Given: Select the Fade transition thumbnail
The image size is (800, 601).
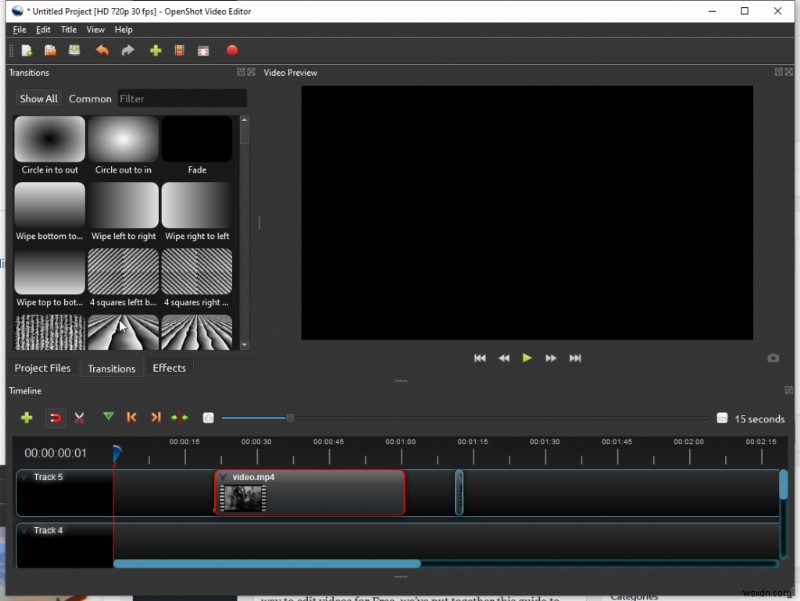Looking at the screenshot, I should [x=197, y=140].
